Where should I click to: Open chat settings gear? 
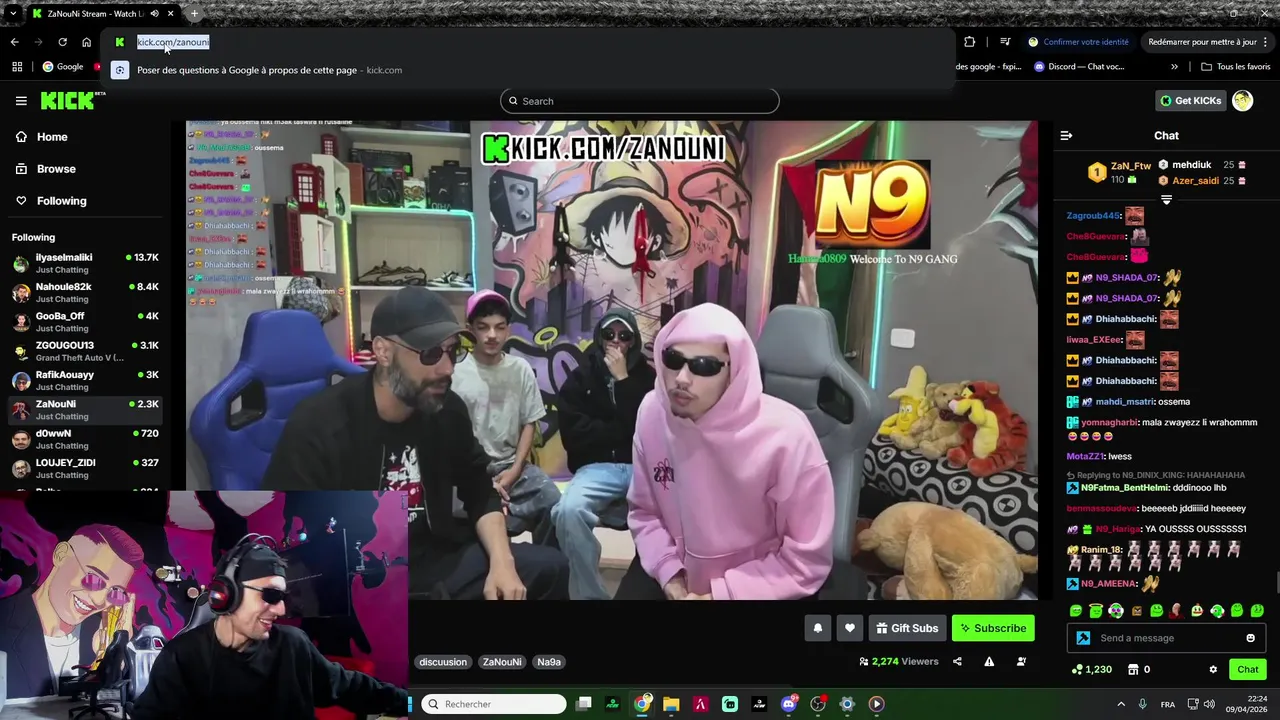(x=1213, y=669)
